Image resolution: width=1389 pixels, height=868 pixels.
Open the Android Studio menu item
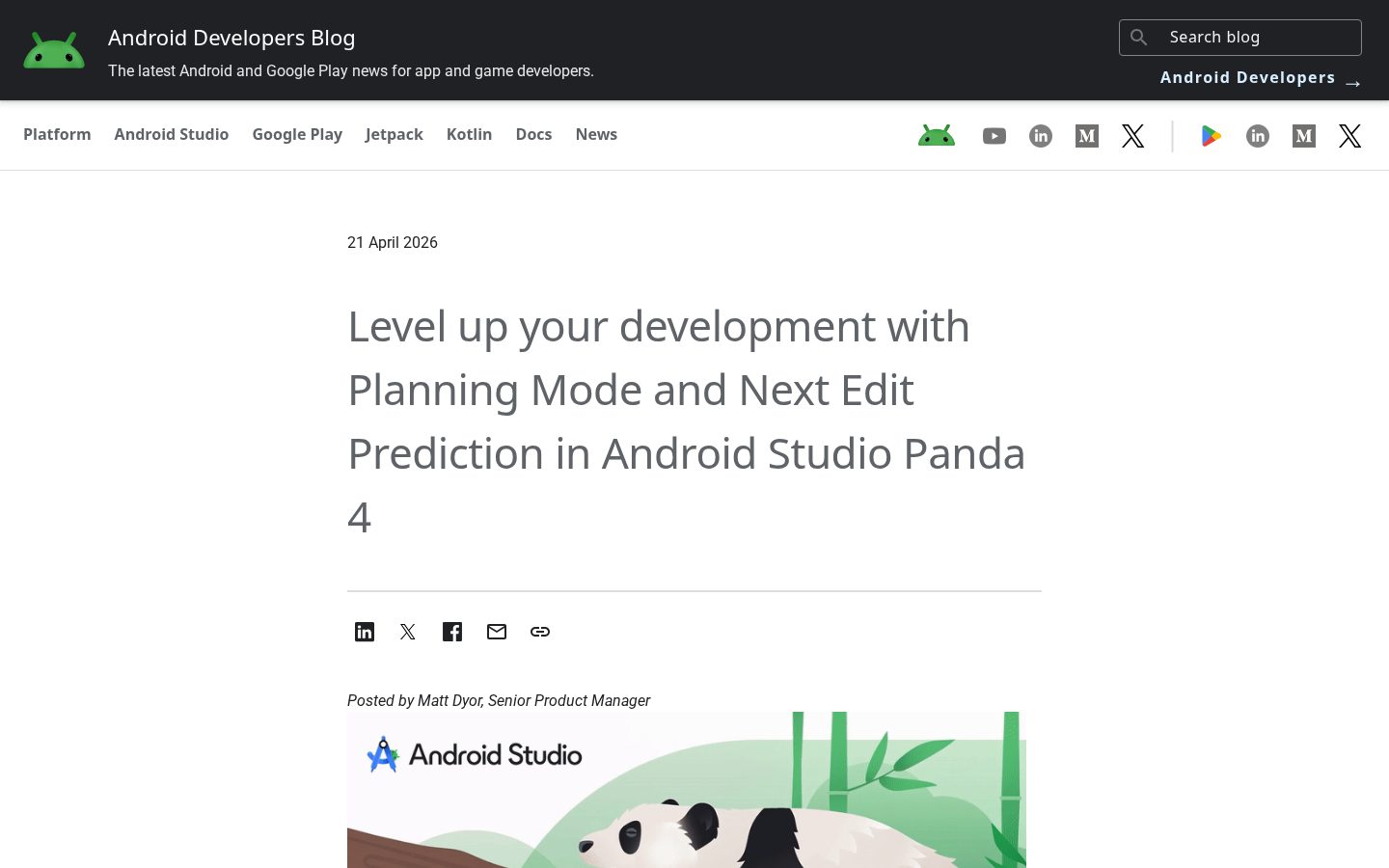tap(172, 134)
